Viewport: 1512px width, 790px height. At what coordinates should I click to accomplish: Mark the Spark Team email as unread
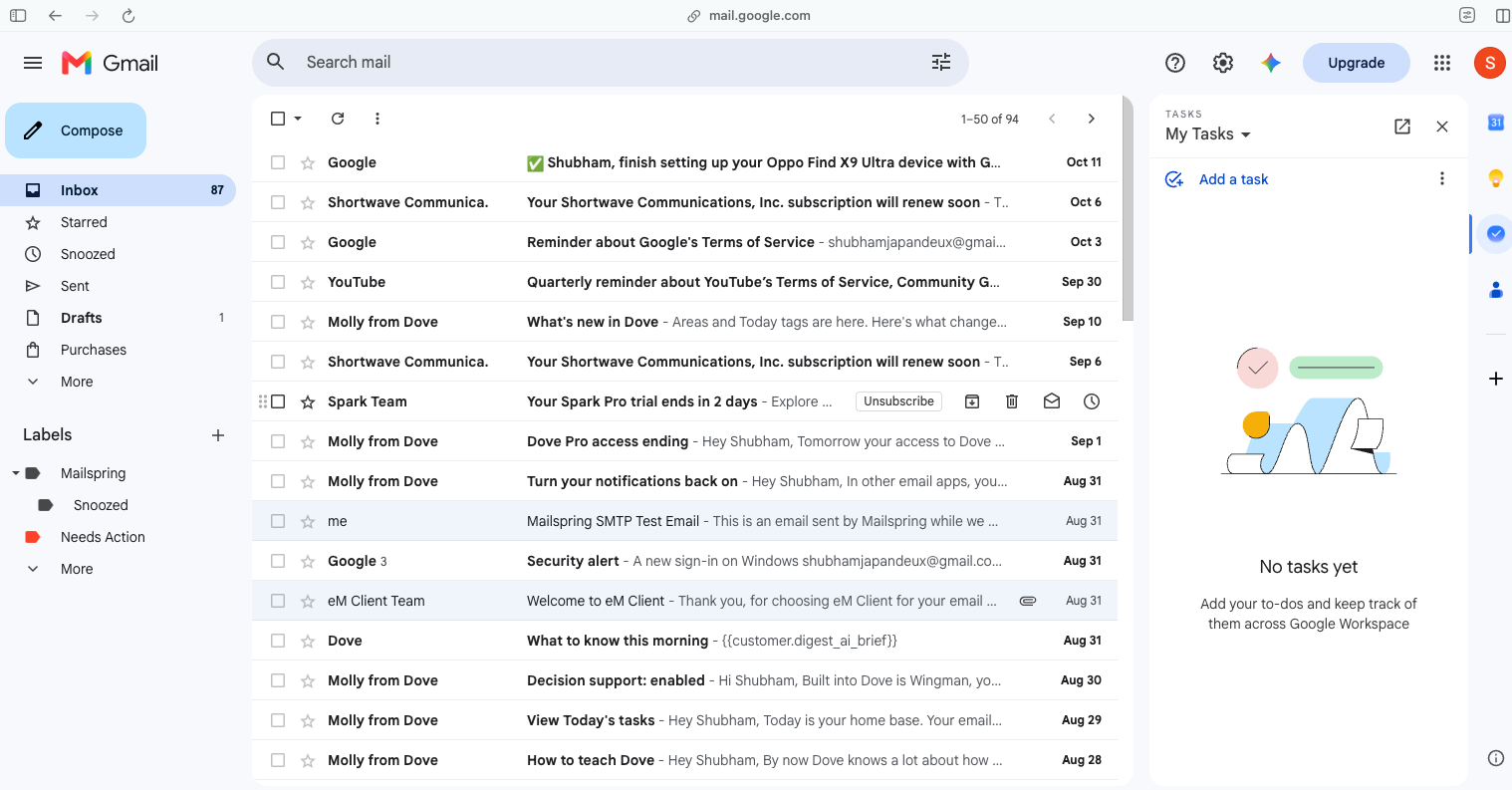[1052, 401]
